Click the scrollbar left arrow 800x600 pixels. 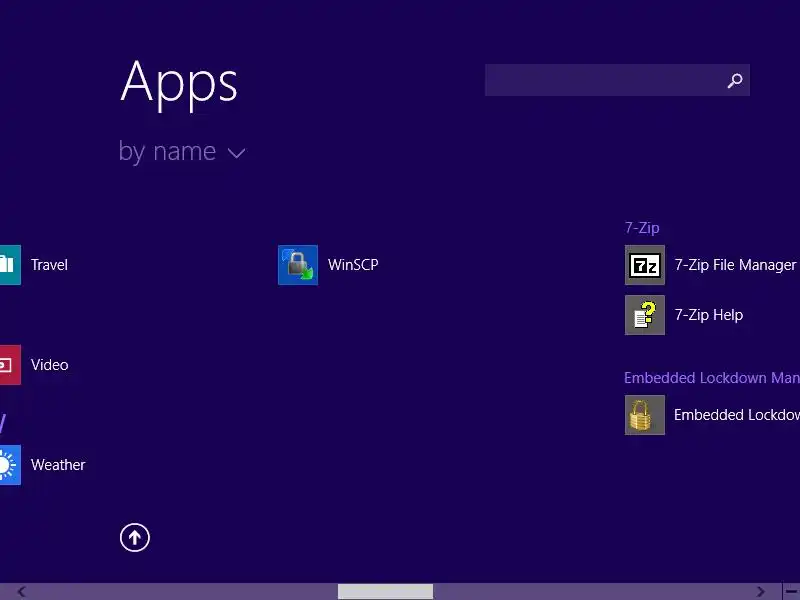[21, 592]
